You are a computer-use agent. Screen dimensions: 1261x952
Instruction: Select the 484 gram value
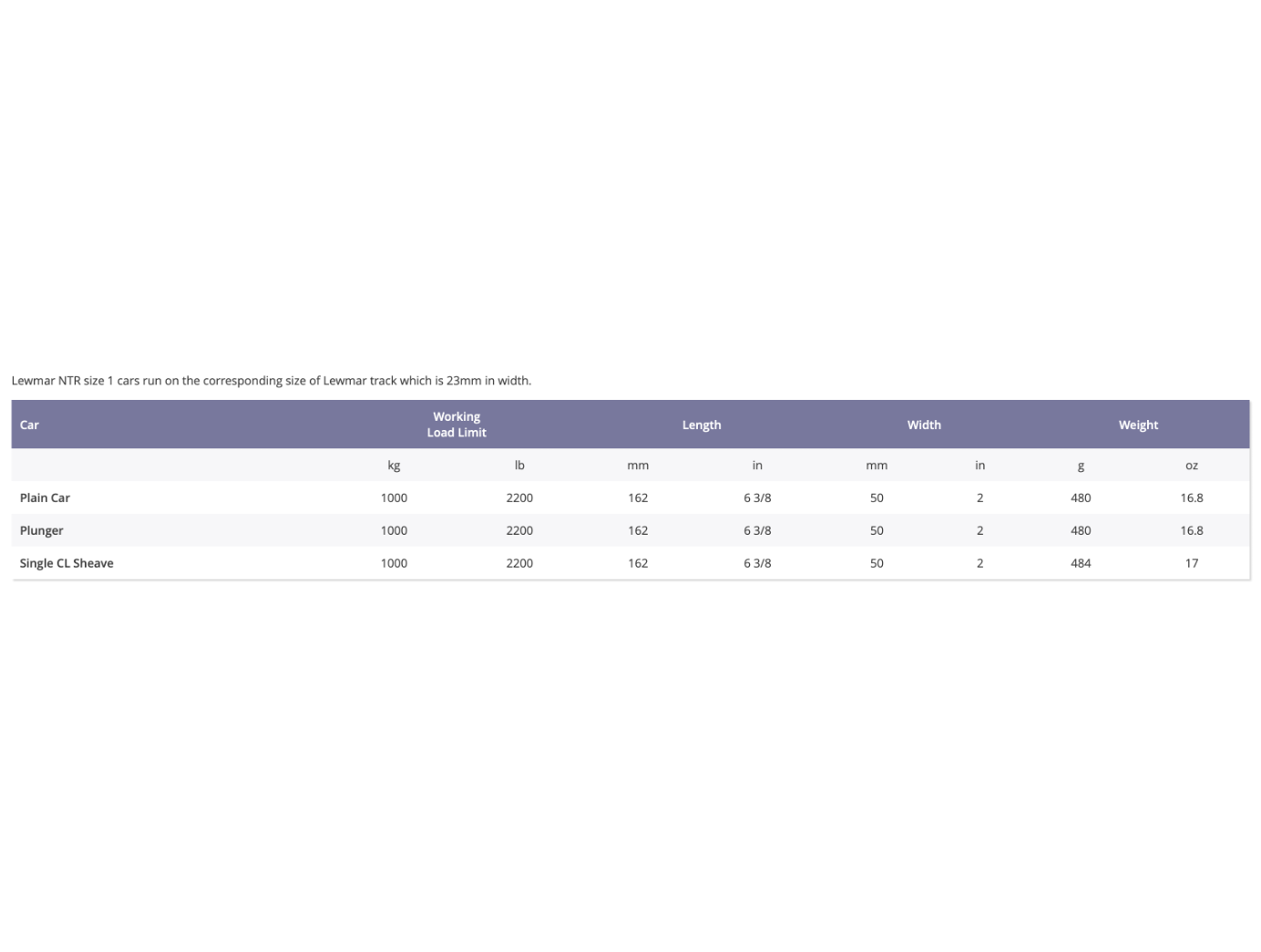[x=1081, y=563]
